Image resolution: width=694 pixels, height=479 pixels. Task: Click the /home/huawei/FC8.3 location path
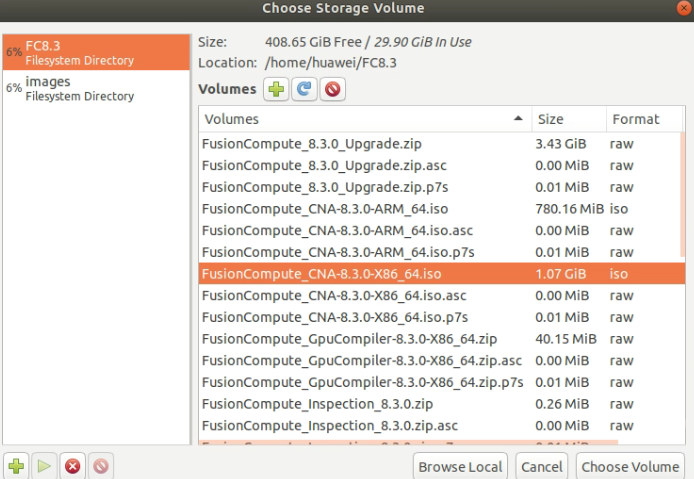tap(331, 63)
